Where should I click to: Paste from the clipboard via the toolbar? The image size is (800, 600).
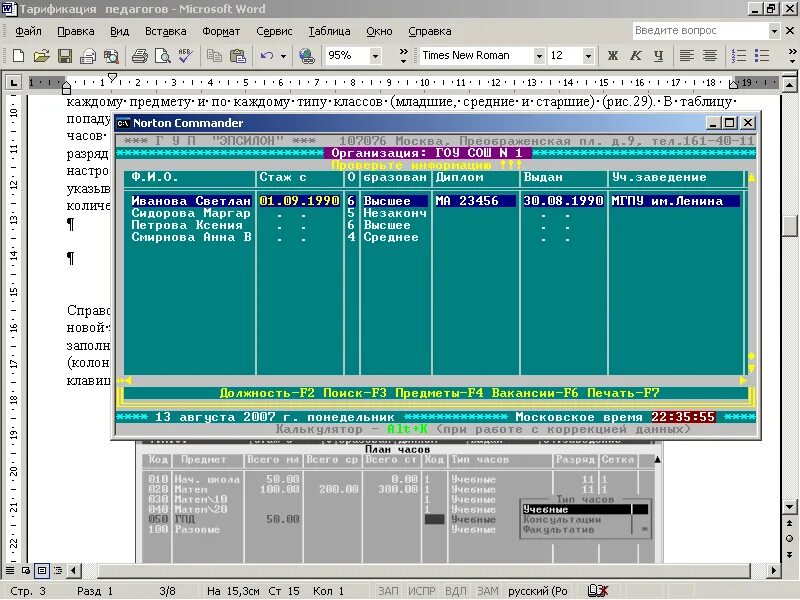point(238,56)
